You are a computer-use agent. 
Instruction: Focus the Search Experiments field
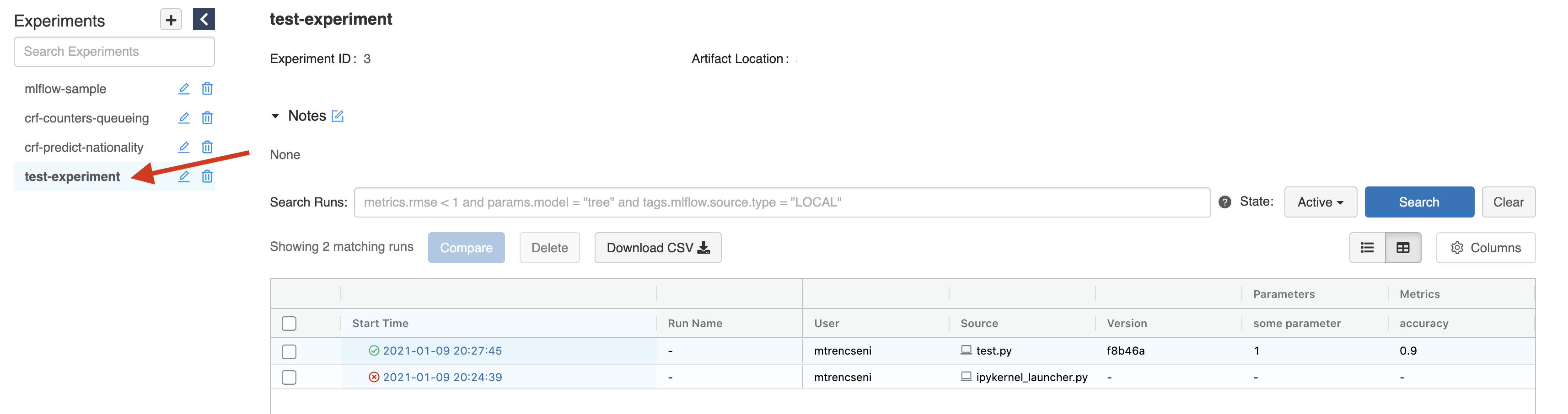(x=114, y=52)
